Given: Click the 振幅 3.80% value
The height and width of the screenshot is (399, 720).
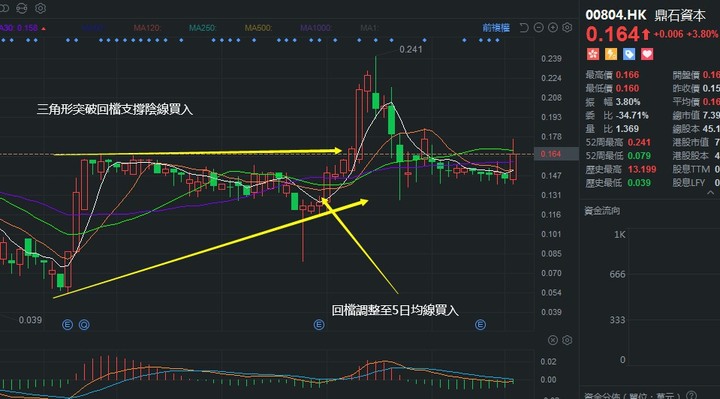Looking at the screenshot, I should tap(628, 102).
